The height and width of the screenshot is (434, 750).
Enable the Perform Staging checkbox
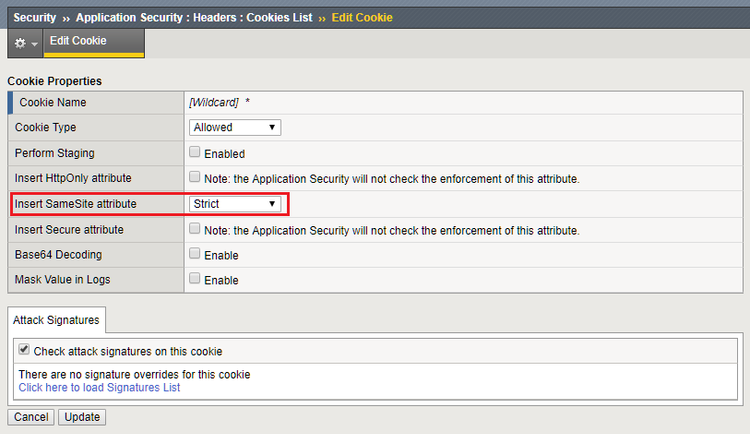point(195,153)
